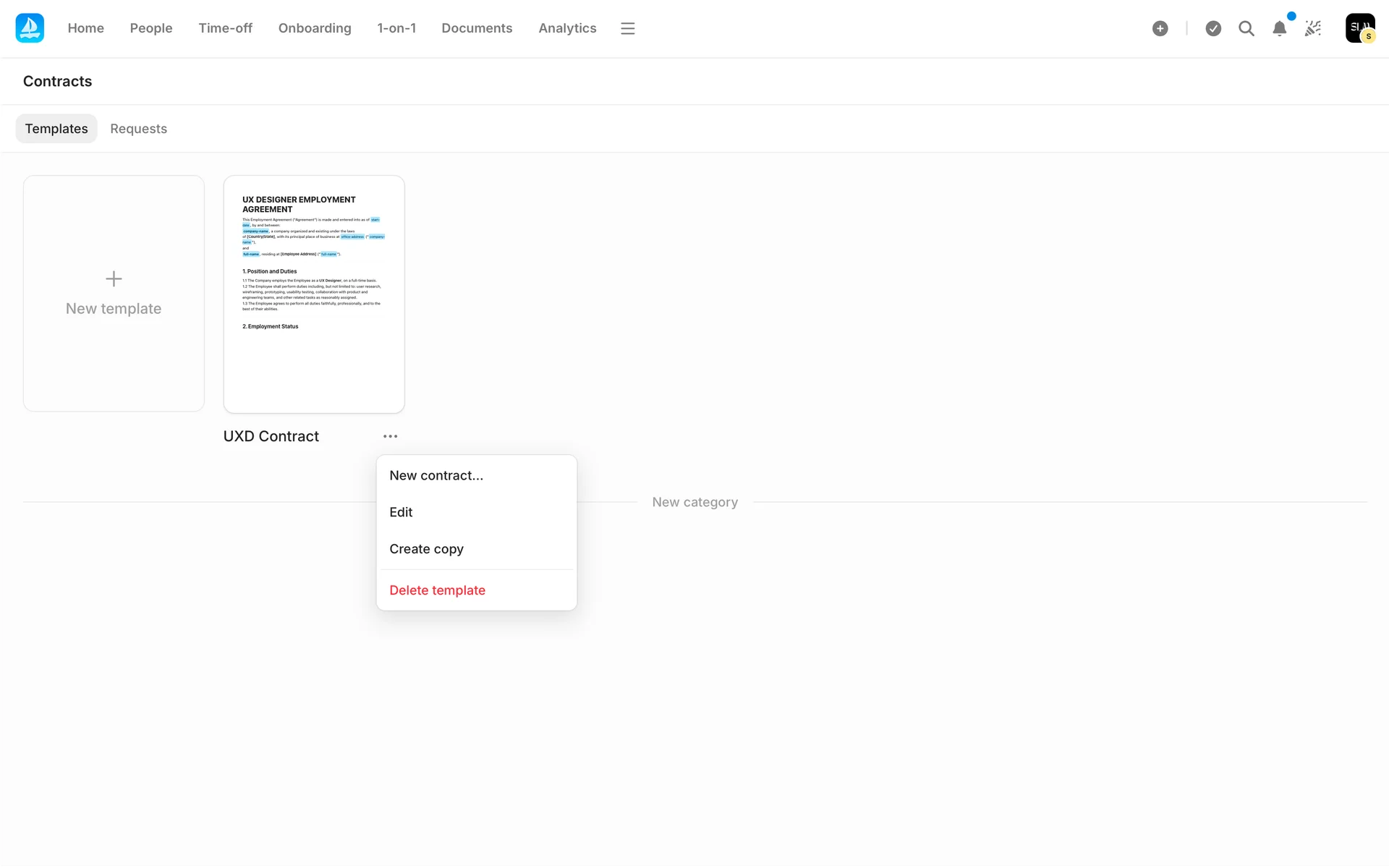Click the plus add icon in header

1160,28
